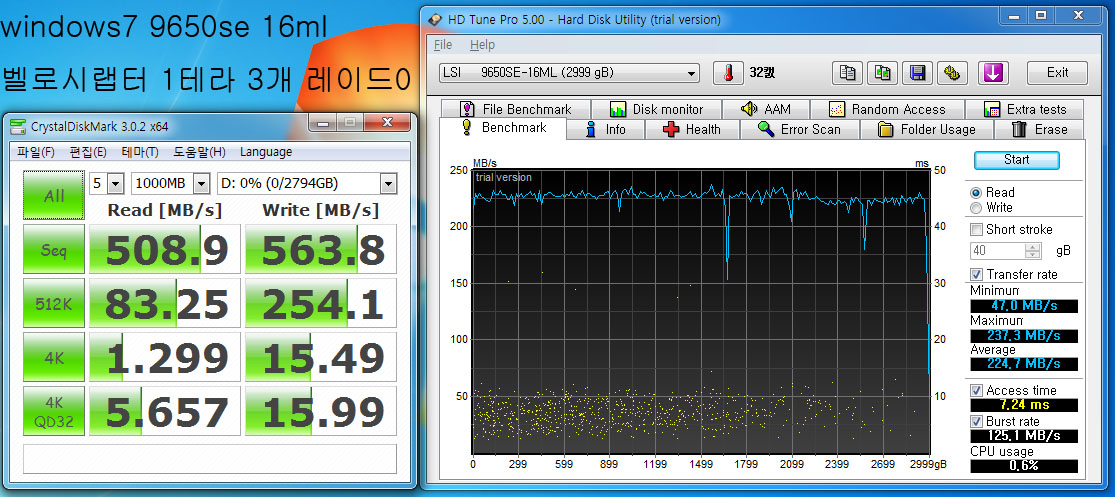This screenshot has width=1115, height=497.
Task: Enable the Short stroke checkbox
Action: (977, 230)
